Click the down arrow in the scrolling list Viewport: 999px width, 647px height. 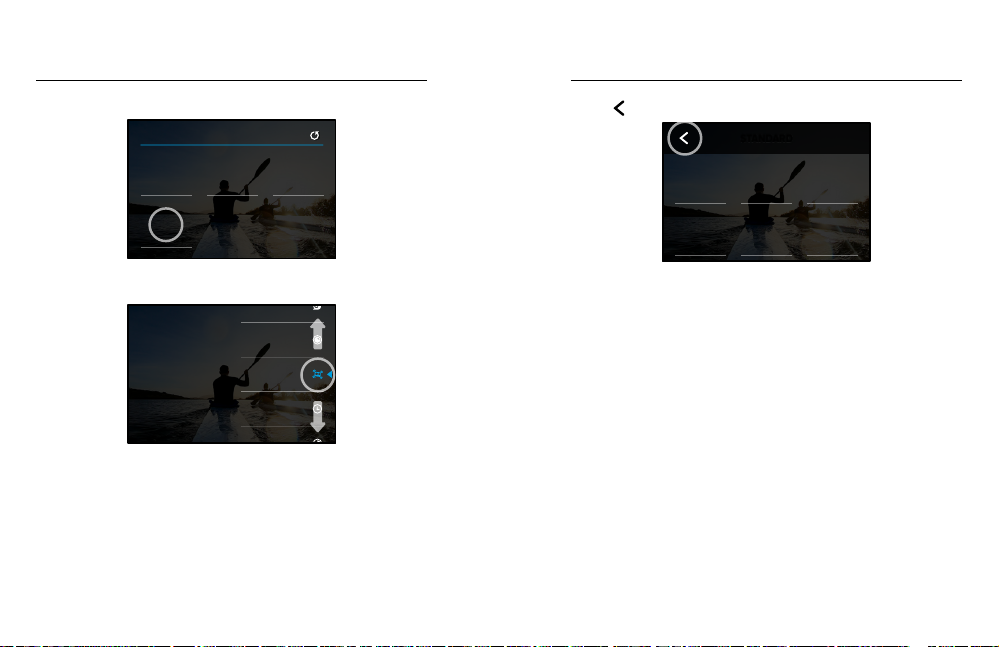317,417
